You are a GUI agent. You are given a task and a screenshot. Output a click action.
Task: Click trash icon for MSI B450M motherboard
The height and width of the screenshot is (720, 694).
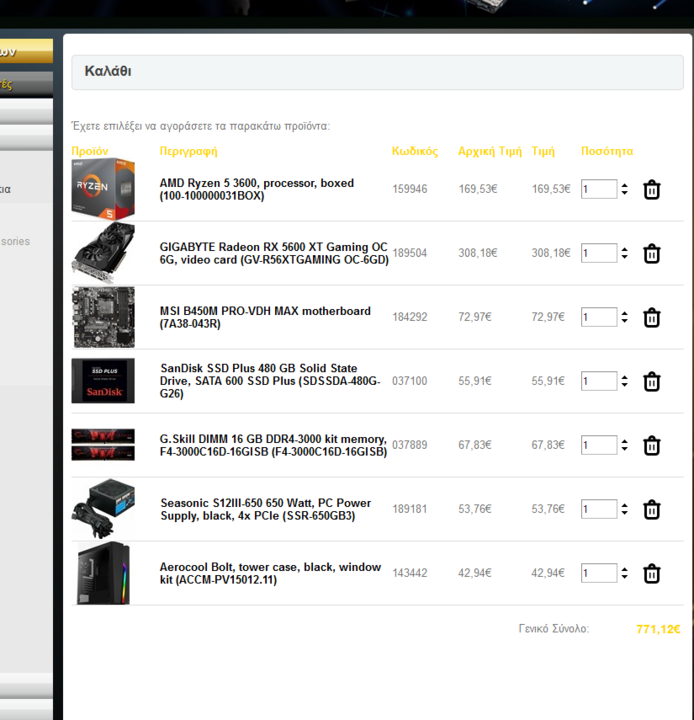click(x=651, y=317)
